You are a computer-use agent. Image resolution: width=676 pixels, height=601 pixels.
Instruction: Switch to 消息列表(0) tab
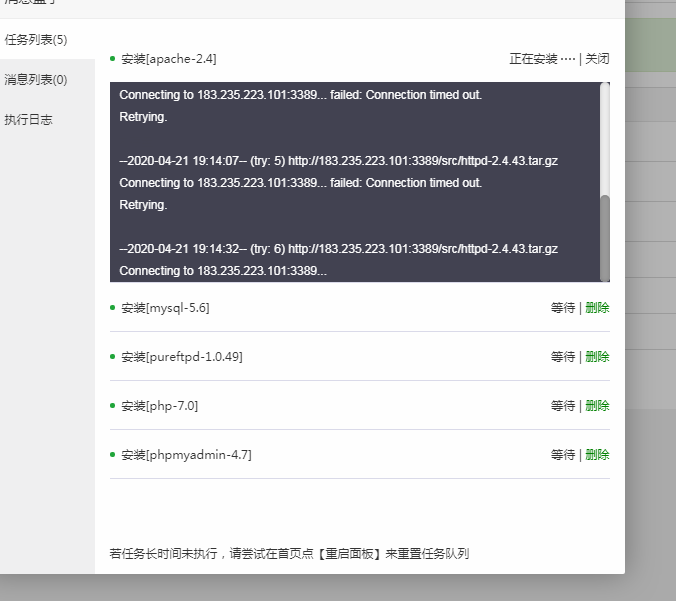tap(36, 80)
